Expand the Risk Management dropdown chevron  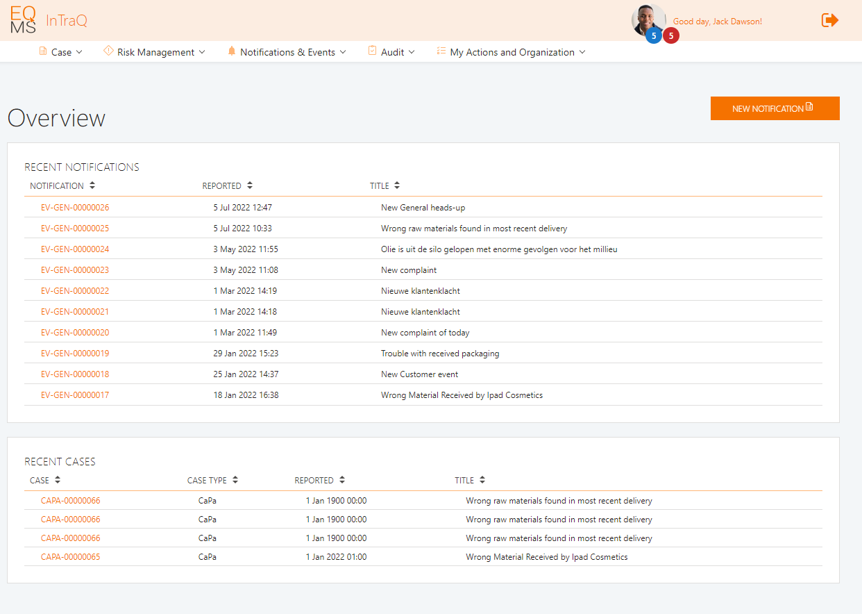202,52
